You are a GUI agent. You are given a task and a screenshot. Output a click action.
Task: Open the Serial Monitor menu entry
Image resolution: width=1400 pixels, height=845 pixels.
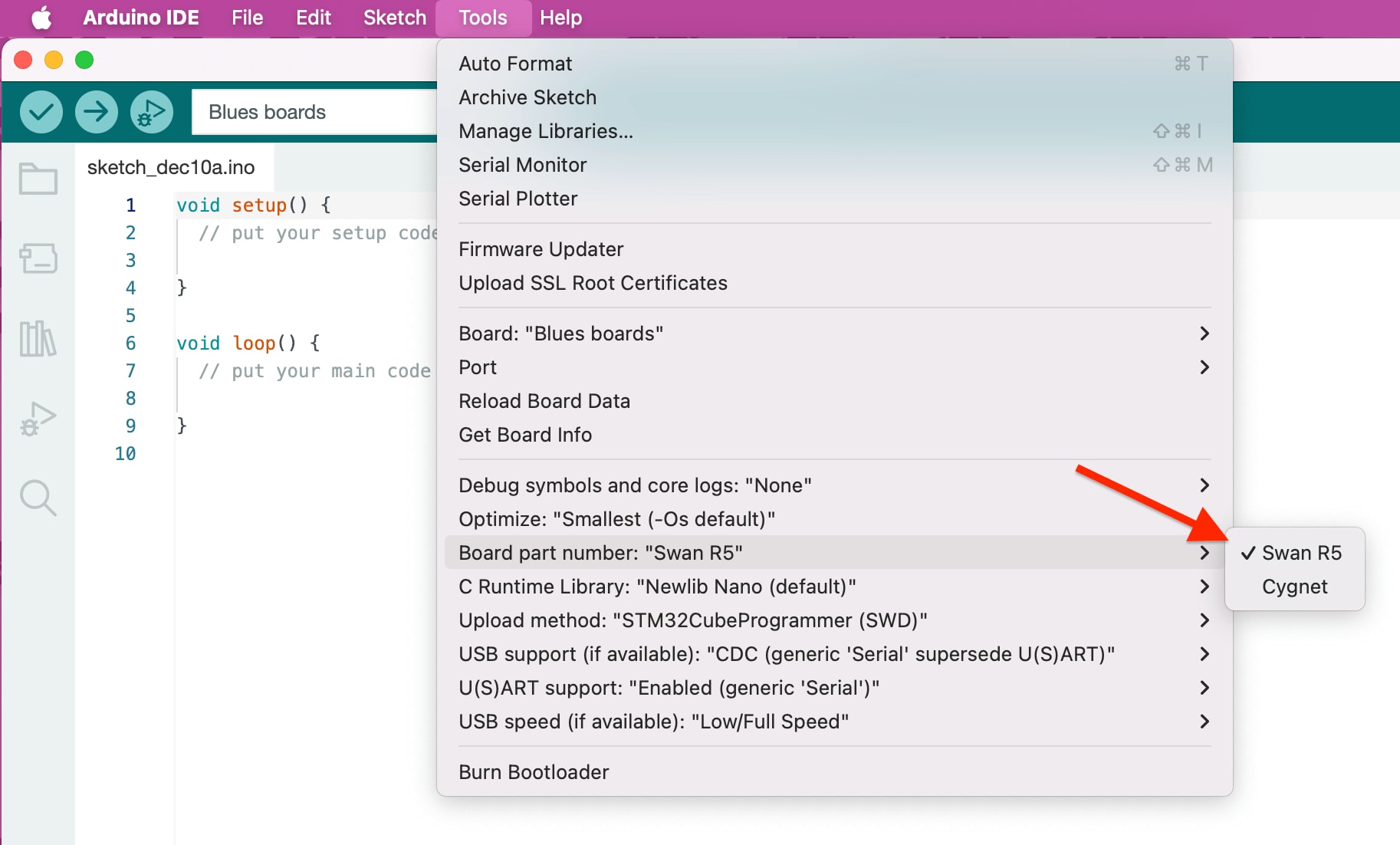click(x=834, y=165)
